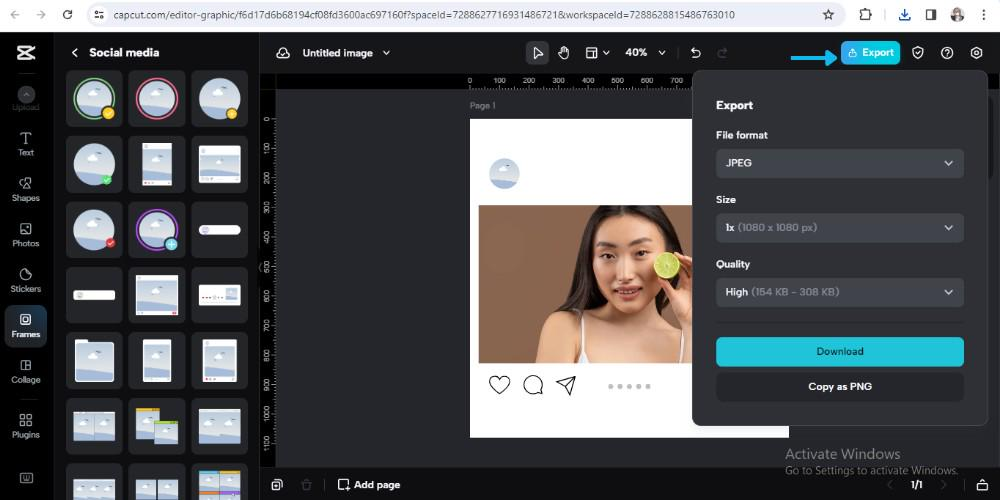
Task: Open the Upload panel
Action: (26, 99)
